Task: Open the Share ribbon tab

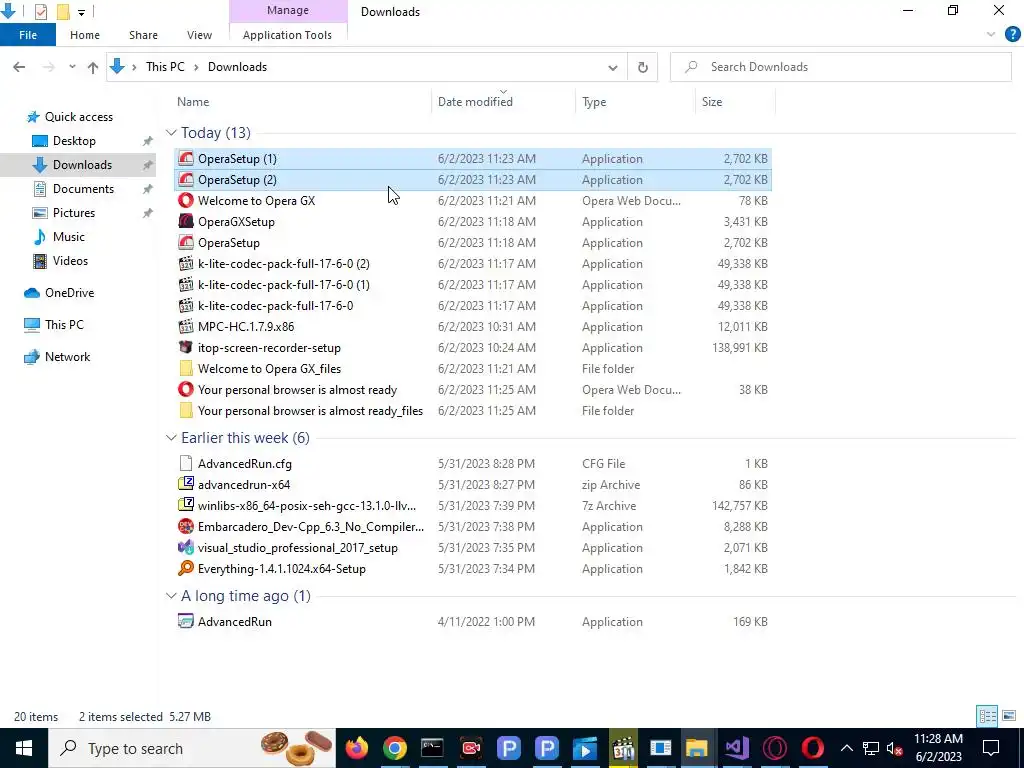Action: click(143, 35)
